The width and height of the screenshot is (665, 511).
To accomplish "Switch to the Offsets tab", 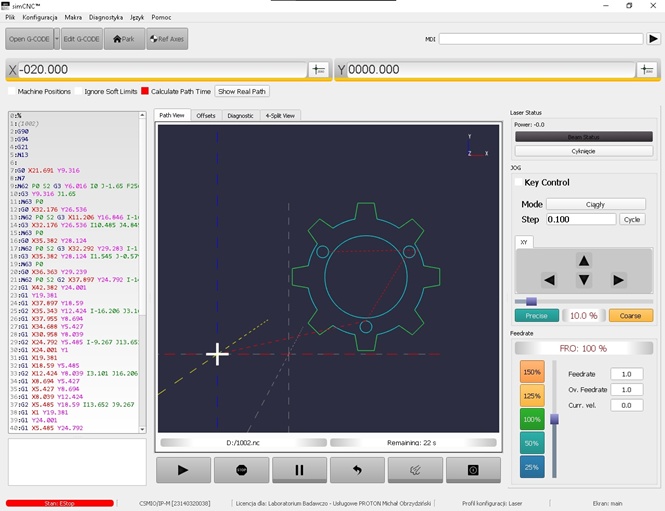I will coord(205,116).
